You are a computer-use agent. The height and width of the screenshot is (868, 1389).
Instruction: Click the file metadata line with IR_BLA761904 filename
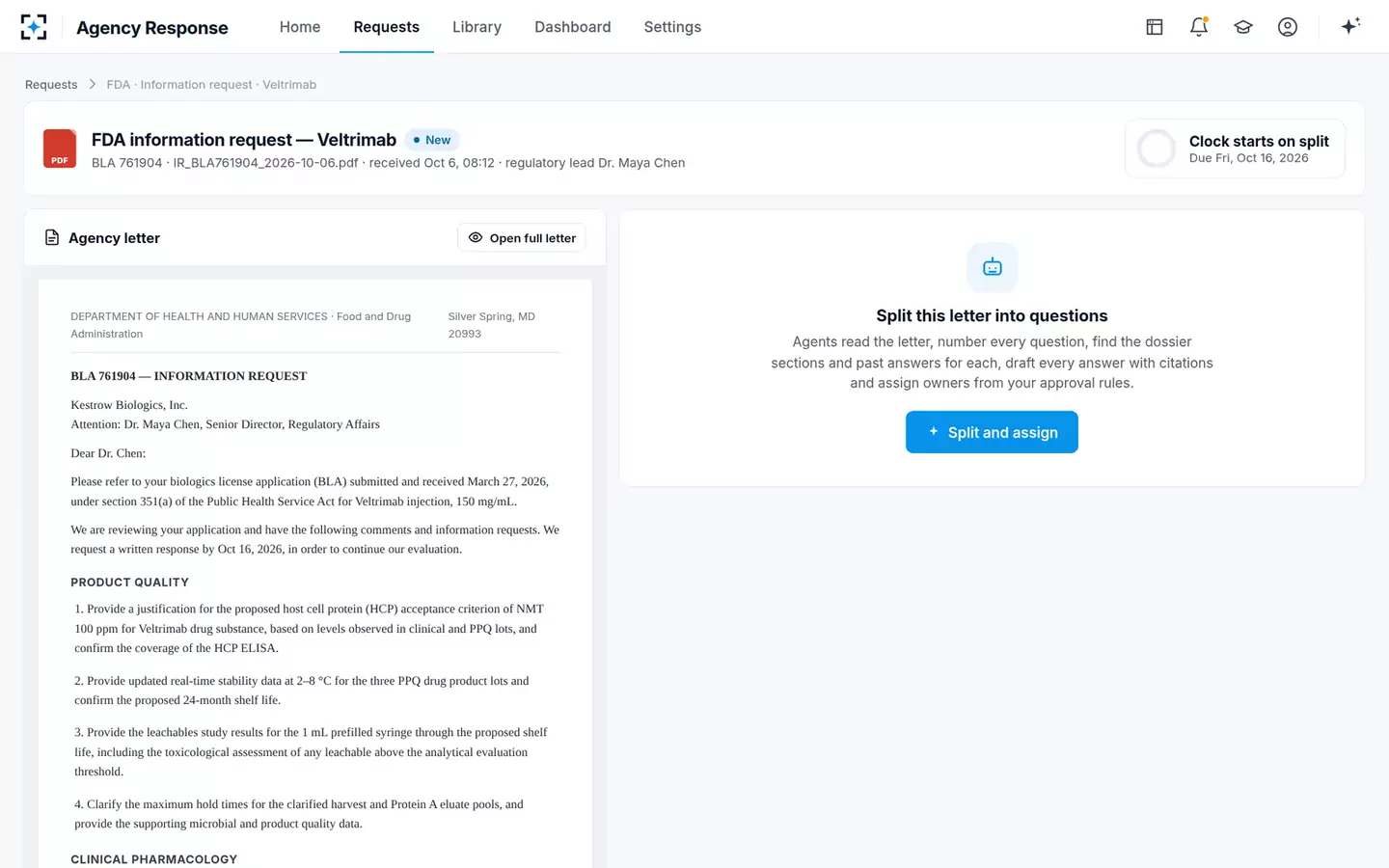tap(389, 163)
